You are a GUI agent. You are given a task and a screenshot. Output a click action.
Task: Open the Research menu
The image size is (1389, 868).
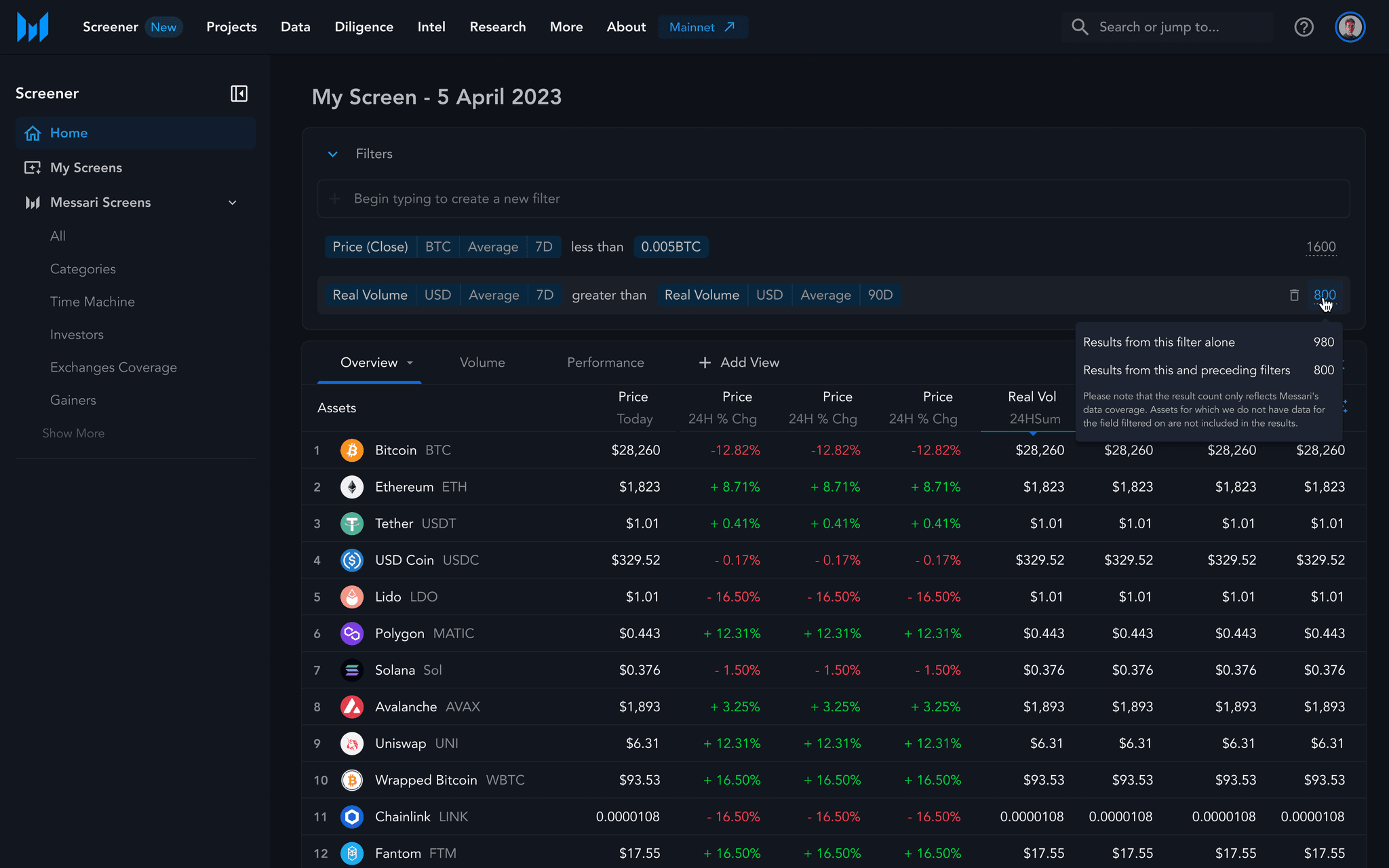point(498,27)
